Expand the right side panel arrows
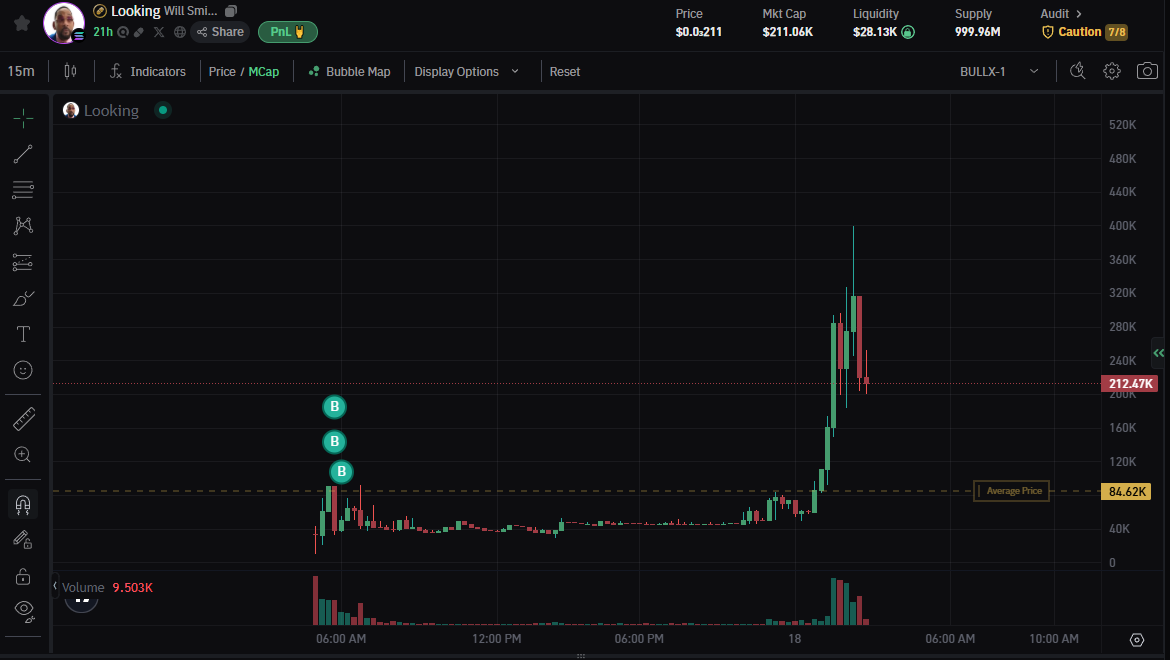Screen dimensions: 1170x660 coord(1158,353)
